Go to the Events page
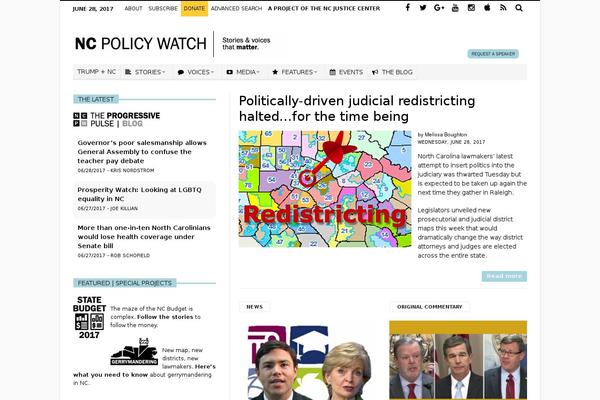This screenshot has height=400, width=600. click(346, 72)
